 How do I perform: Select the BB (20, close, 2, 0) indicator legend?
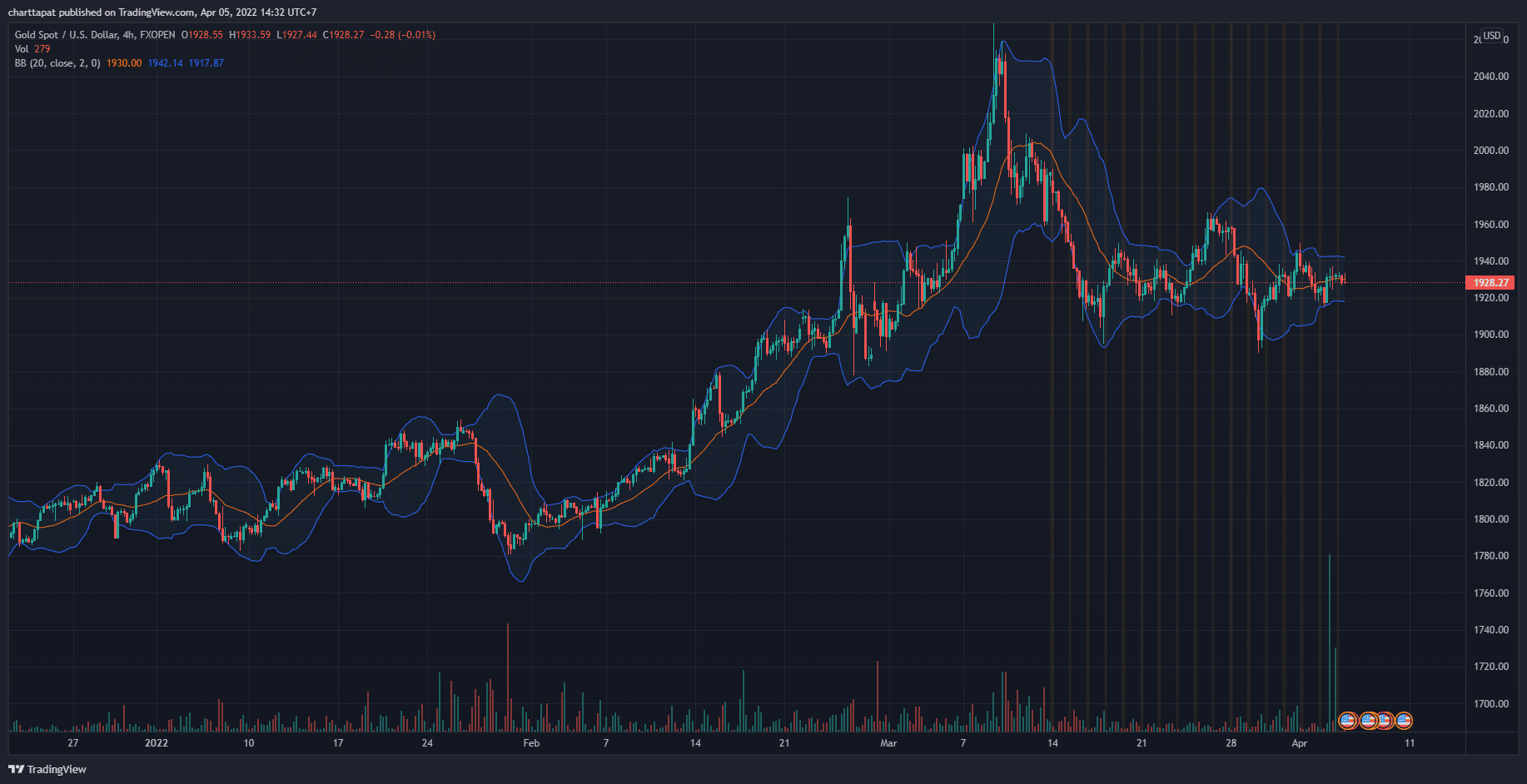[57, 63]
